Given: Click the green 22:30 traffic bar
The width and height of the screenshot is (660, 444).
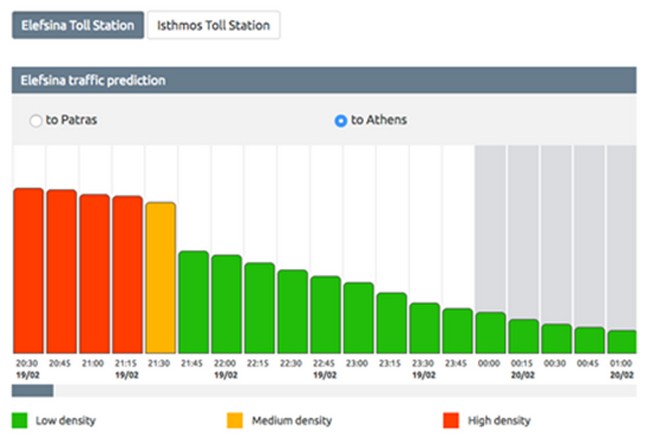Looking at the screenshot, I should [x=292, y=310].
